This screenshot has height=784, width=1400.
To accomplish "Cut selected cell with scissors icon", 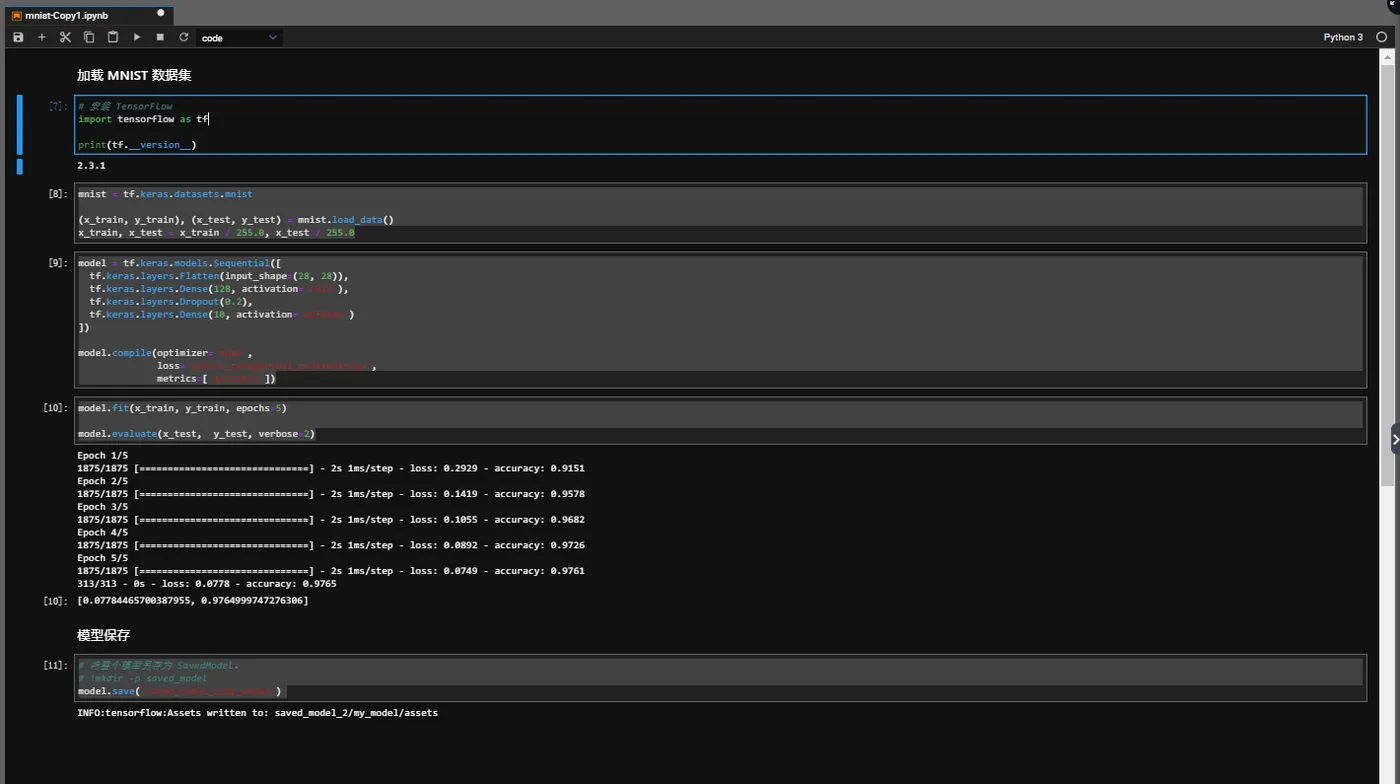I will point(65,37).
